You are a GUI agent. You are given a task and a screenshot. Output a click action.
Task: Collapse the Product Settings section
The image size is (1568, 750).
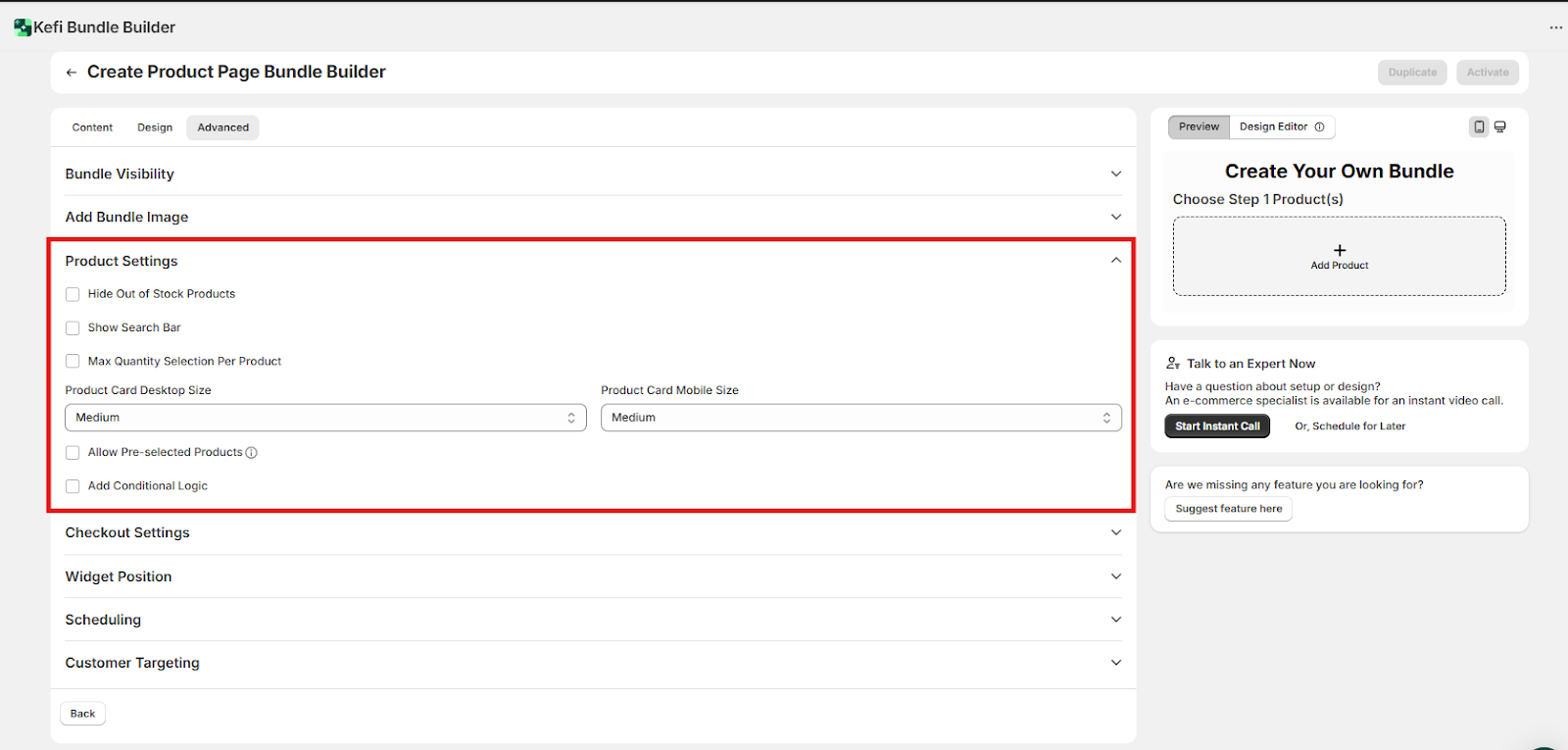1115,261
